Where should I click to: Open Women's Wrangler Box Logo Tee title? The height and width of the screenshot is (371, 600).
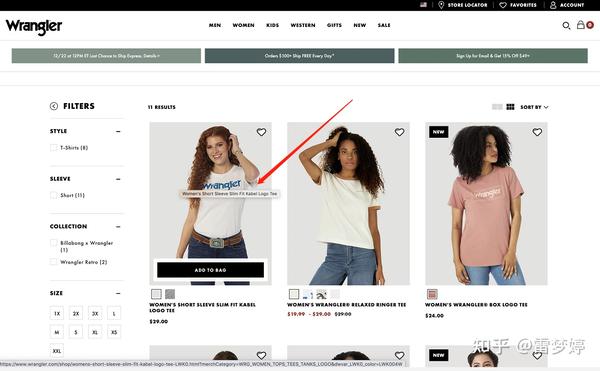click(476, 305)
